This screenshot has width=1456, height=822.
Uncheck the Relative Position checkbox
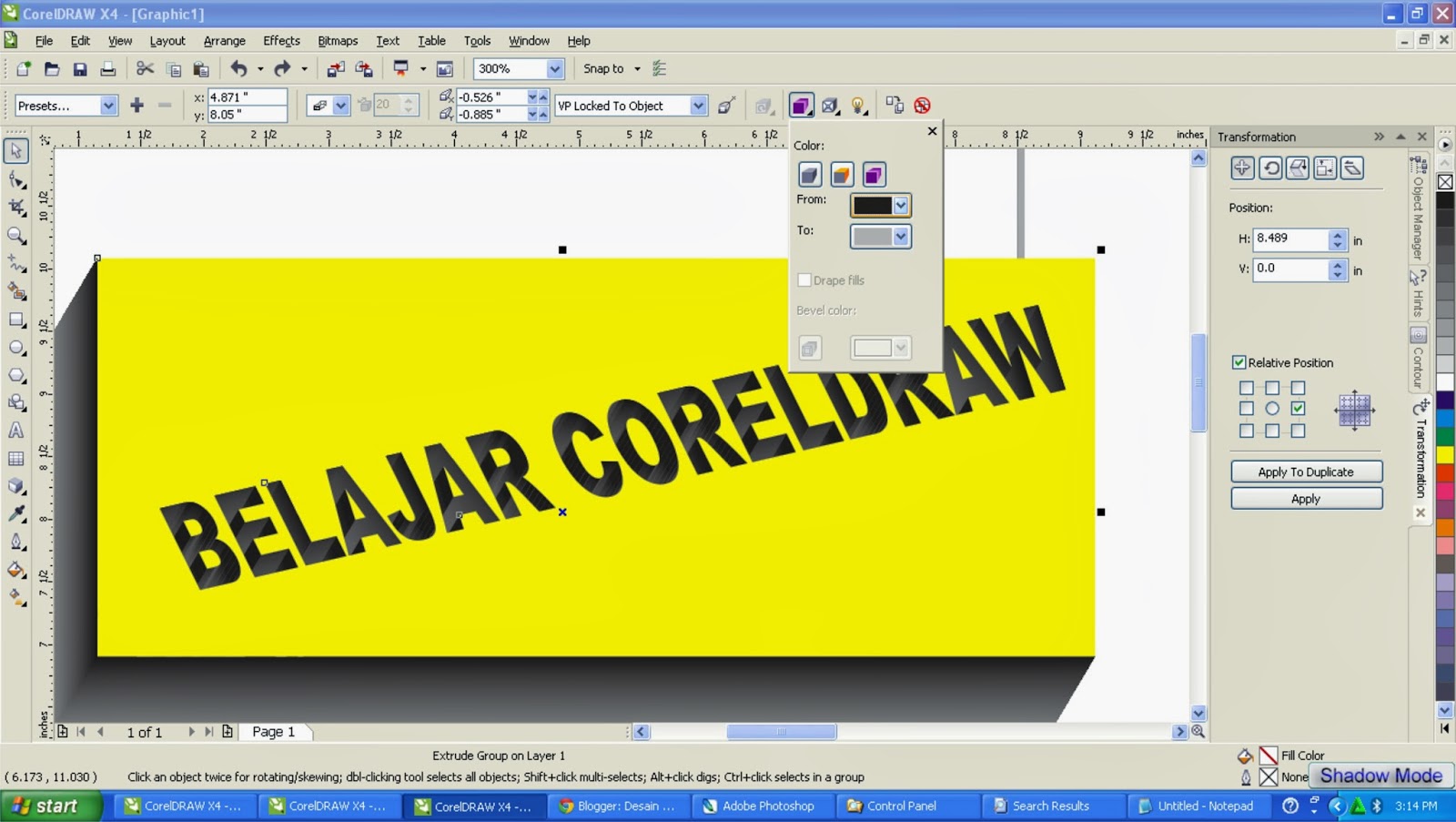pos(1239,362)
